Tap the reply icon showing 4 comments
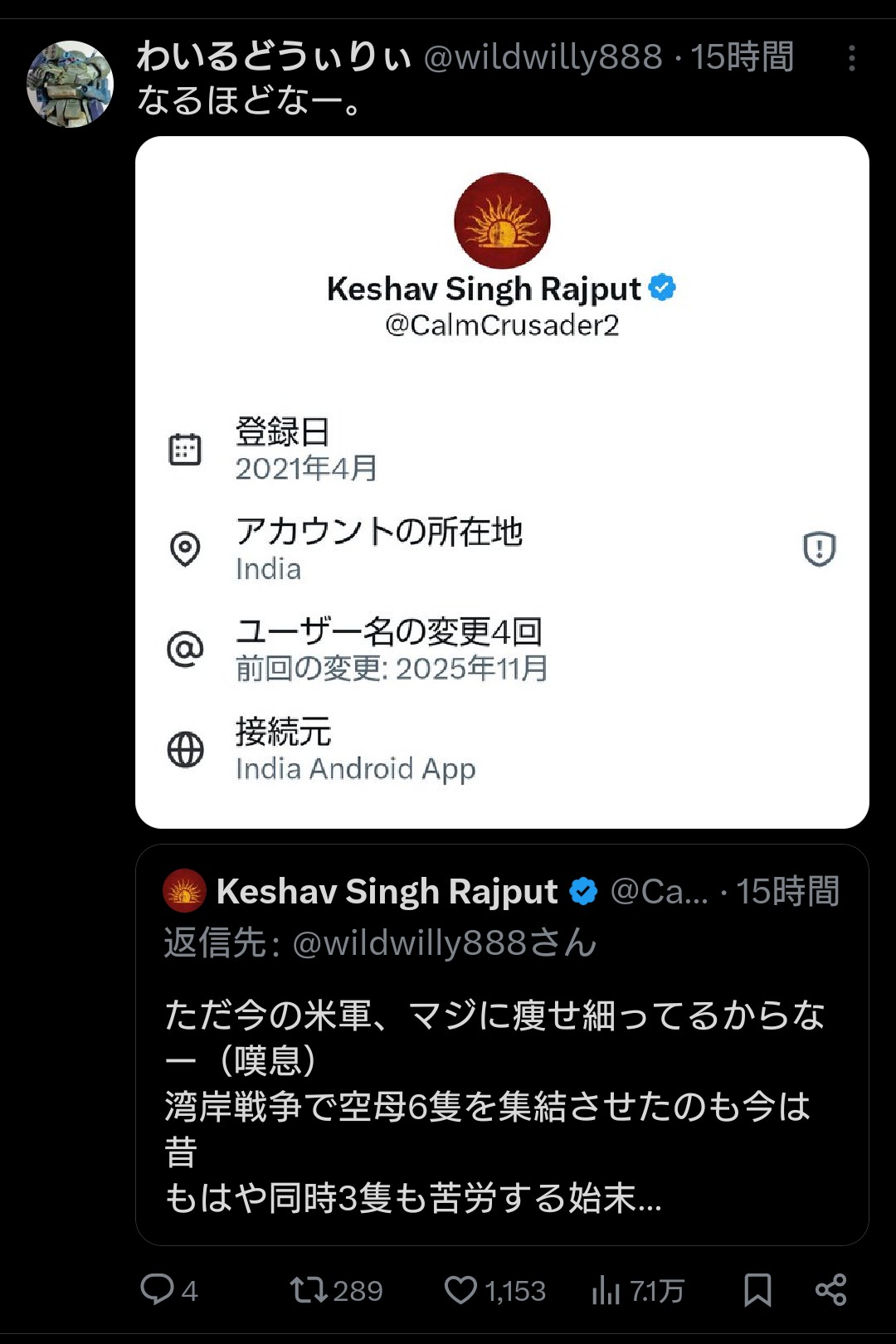The height and width of the screenshot is (1344, 896). (x=158, y=1290)
